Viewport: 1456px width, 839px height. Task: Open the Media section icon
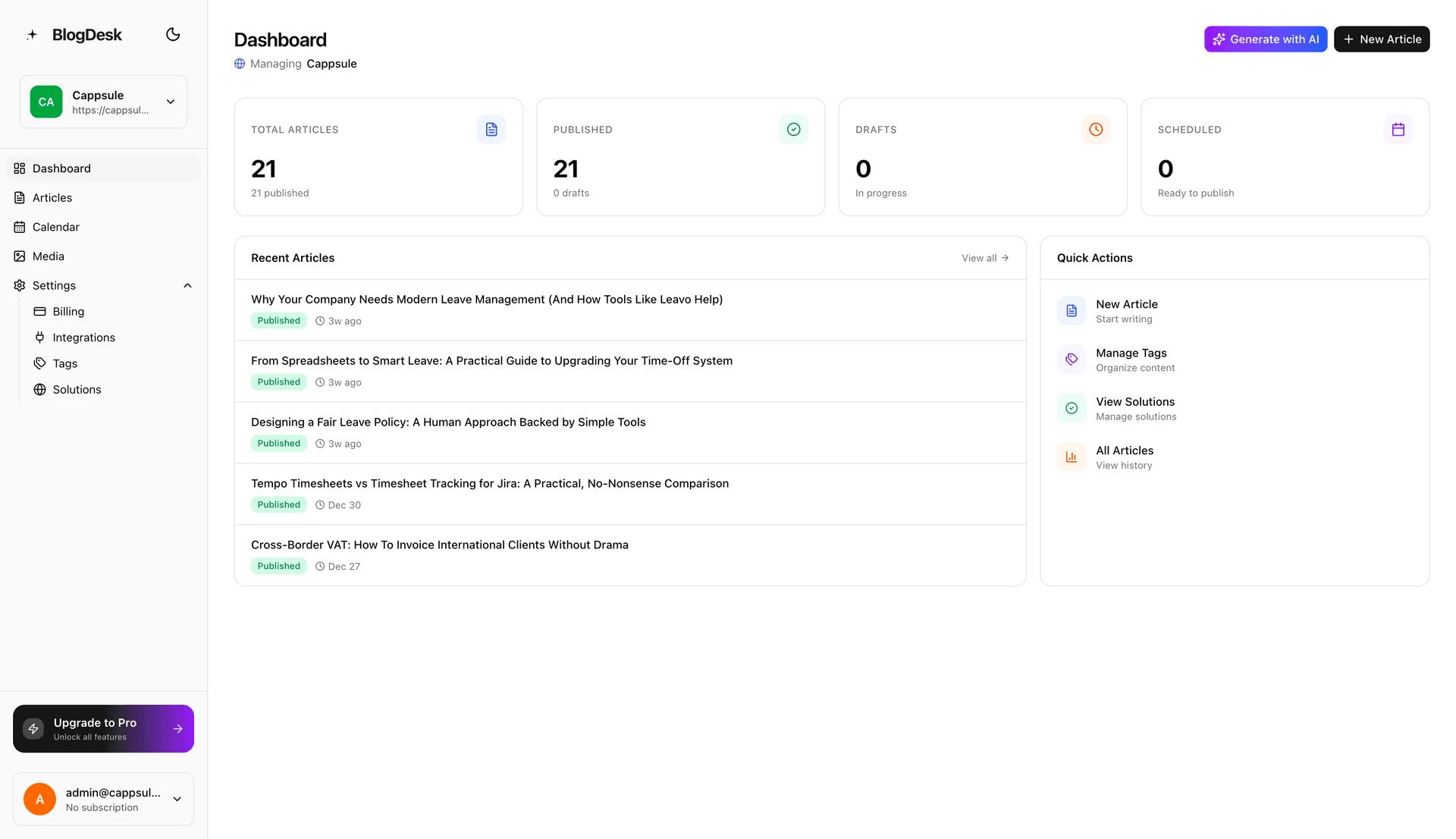pos(19,256)
